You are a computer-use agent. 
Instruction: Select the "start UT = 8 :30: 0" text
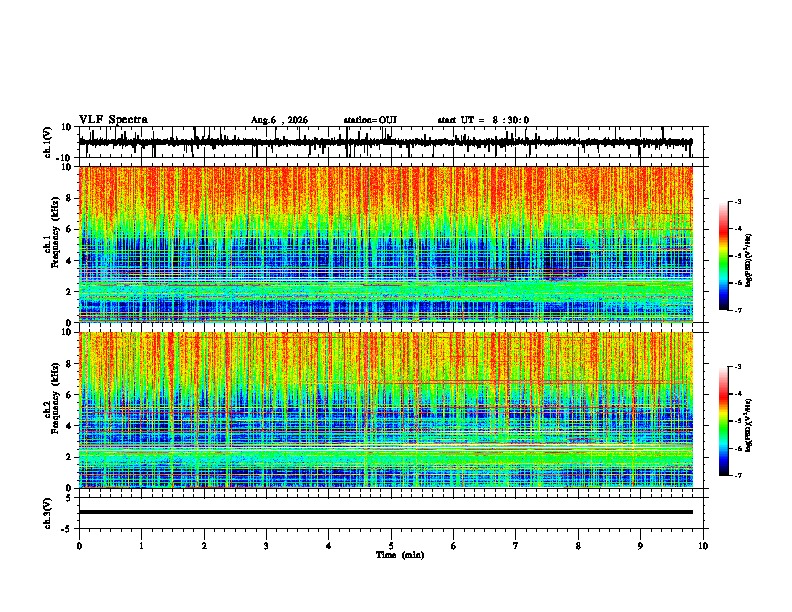[483, 120]
